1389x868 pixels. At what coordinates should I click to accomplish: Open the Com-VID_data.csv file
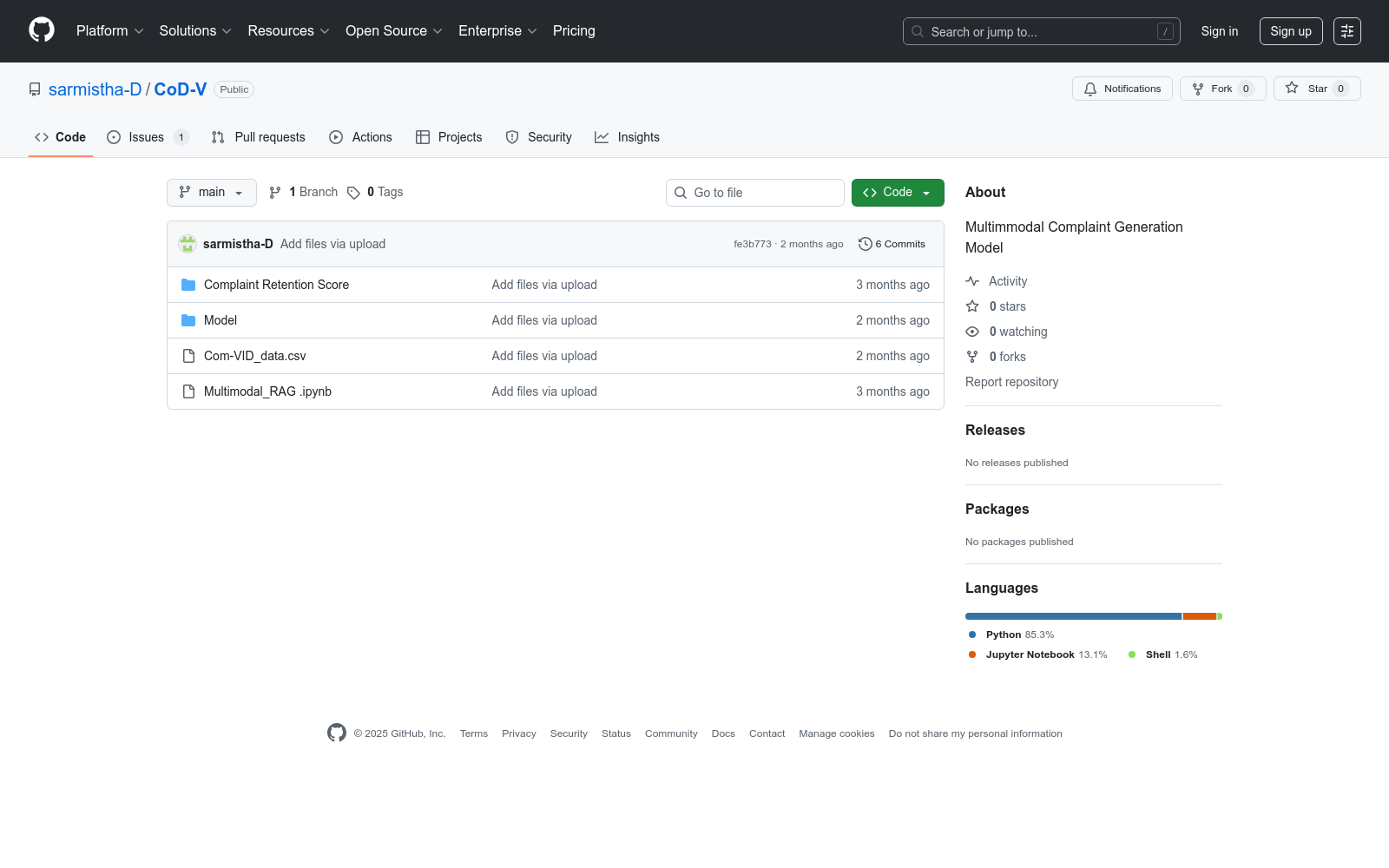click(x=254, y=356)
